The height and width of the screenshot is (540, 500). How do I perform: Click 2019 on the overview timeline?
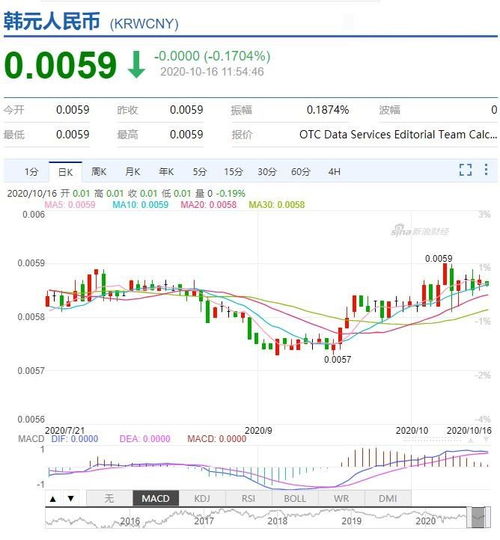[352, 521]
